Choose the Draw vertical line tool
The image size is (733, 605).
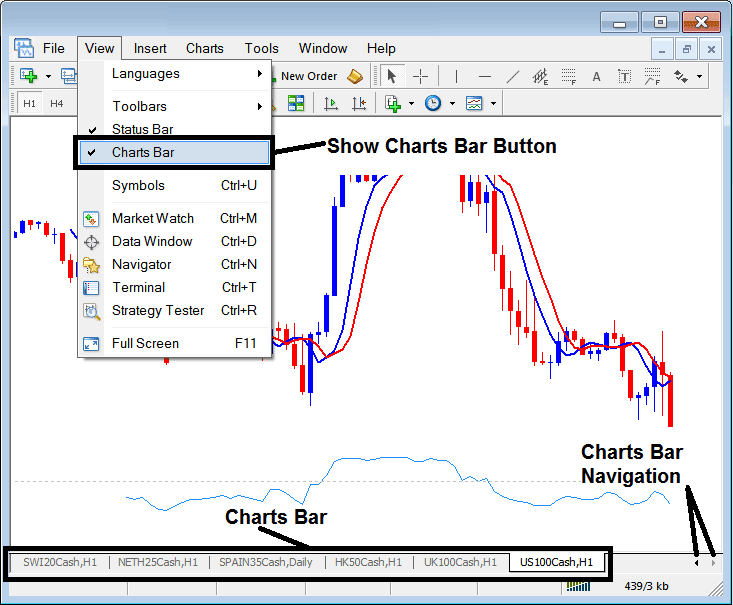click(457, 76)
